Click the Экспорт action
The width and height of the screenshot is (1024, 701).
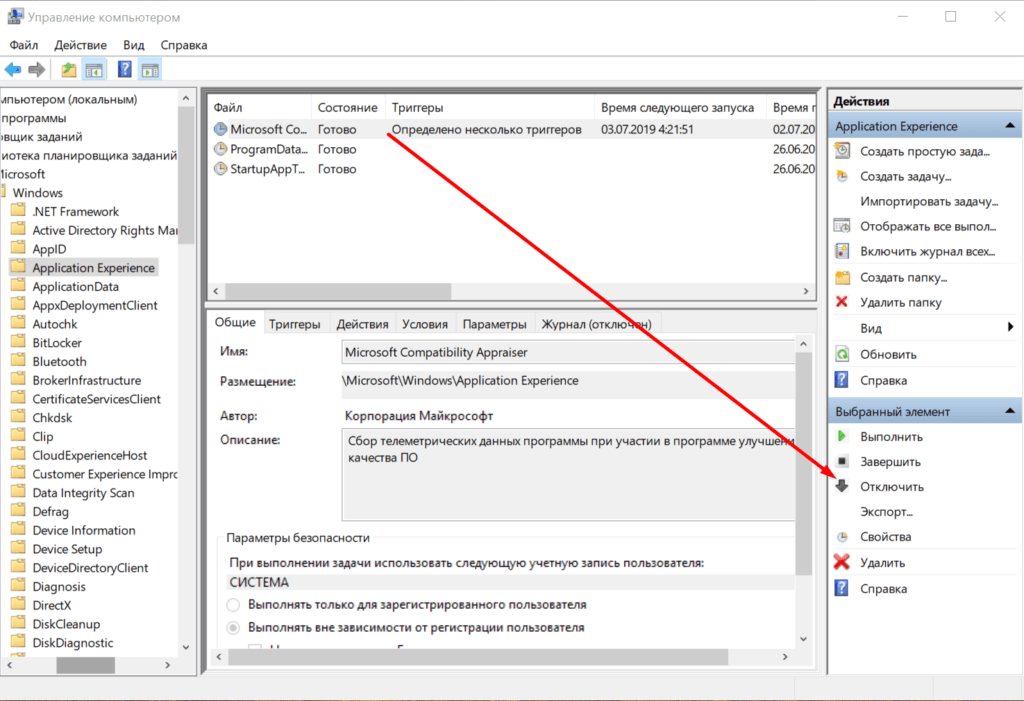tap(886, 512)
